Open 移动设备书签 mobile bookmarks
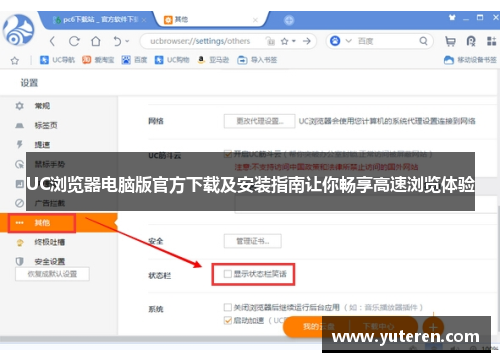500x362 pixels. coord(470,60)
